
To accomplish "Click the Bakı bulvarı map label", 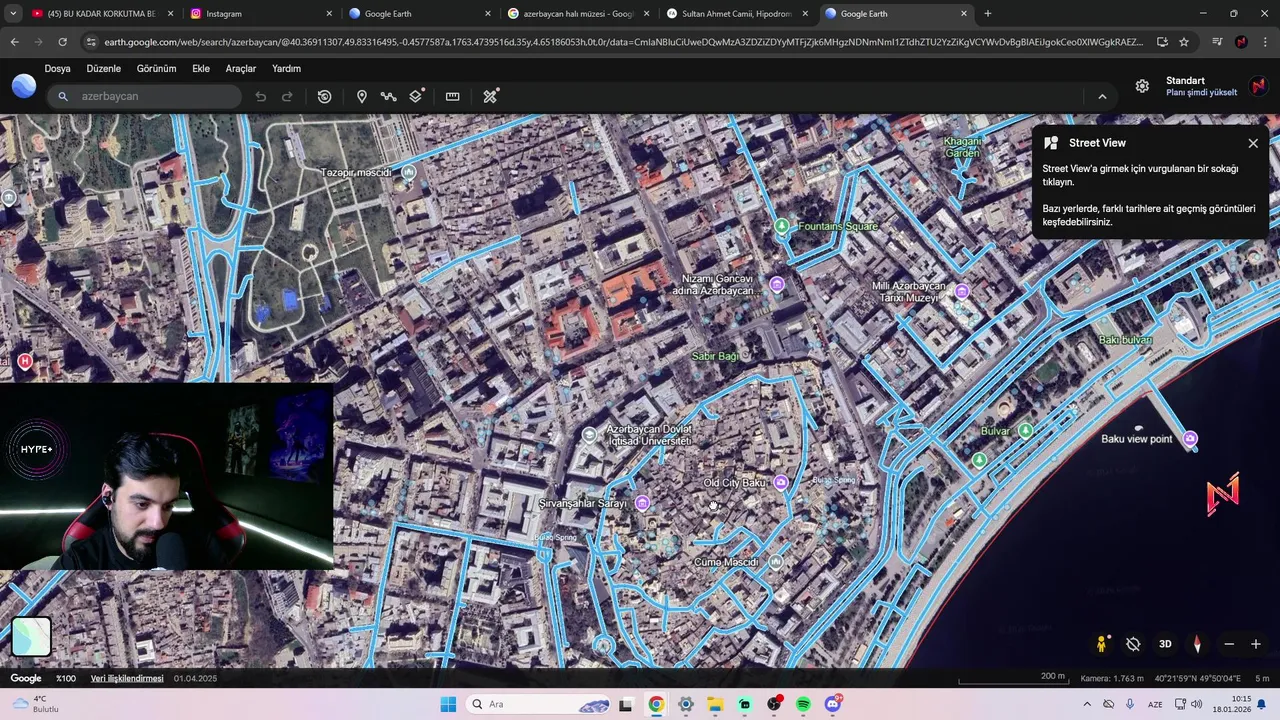I will tap(1125, 340).
